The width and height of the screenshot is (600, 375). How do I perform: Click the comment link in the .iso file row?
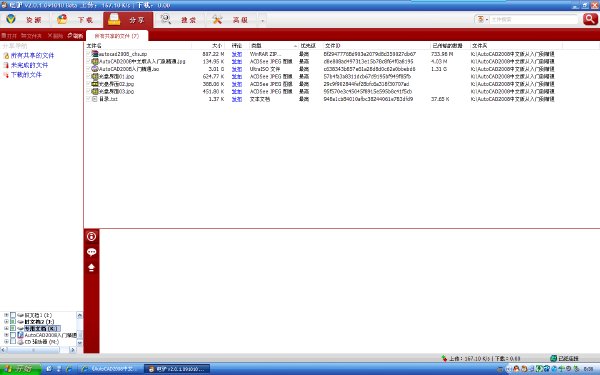(237, 69)
